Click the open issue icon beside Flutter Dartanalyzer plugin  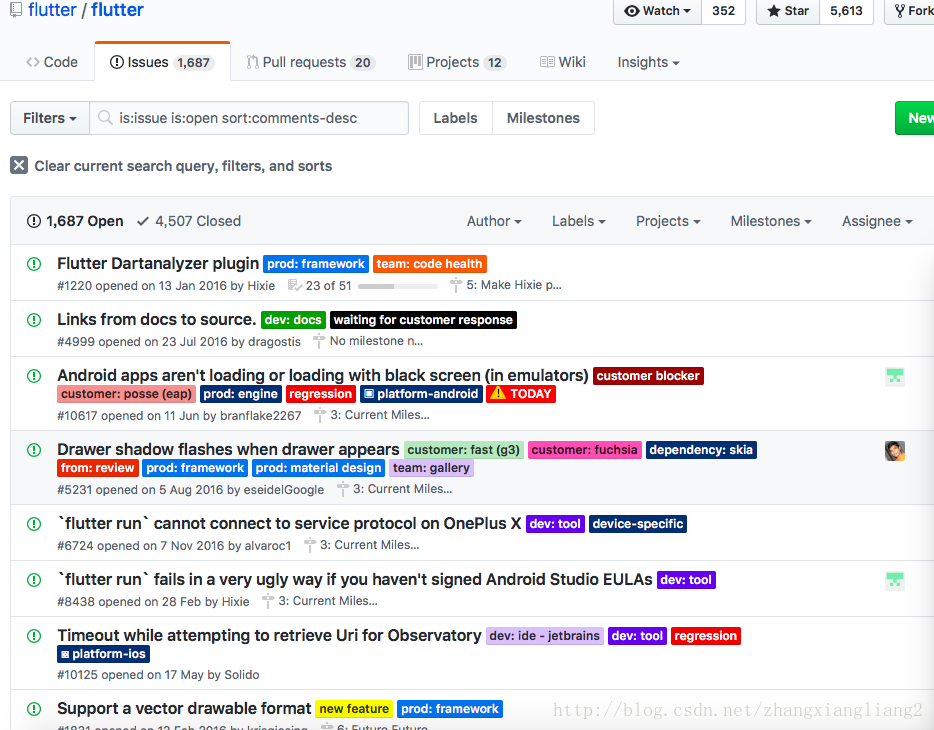click(34, 264)
